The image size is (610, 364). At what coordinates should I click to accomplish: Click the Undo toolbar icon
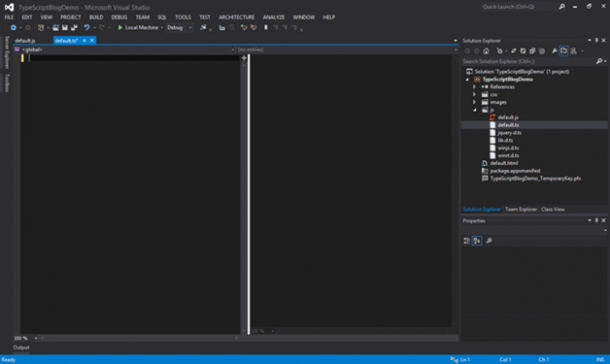(x=87, y=28)
